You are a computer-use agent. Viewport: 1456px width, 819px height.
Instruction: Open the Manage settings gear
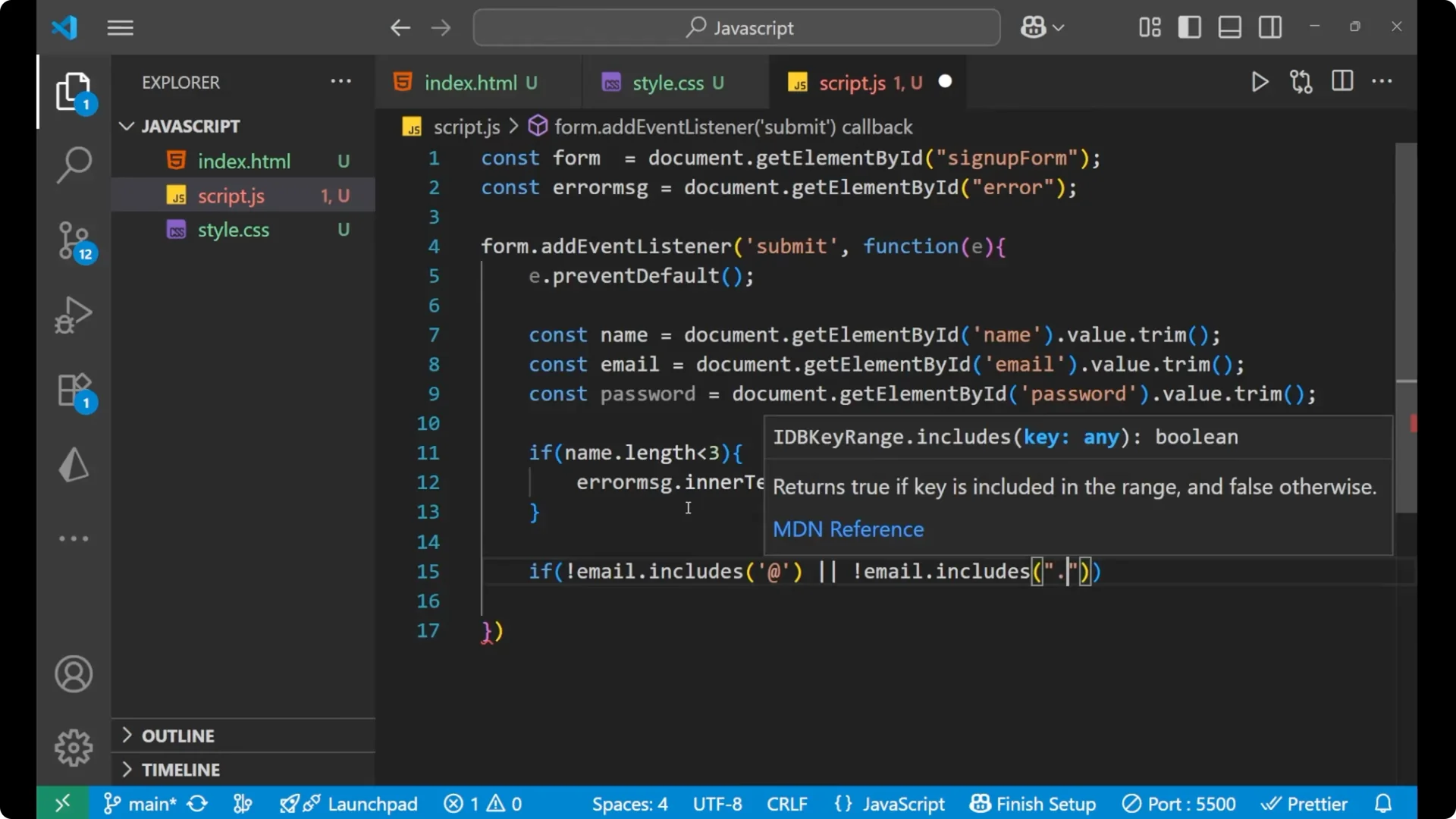74,747
